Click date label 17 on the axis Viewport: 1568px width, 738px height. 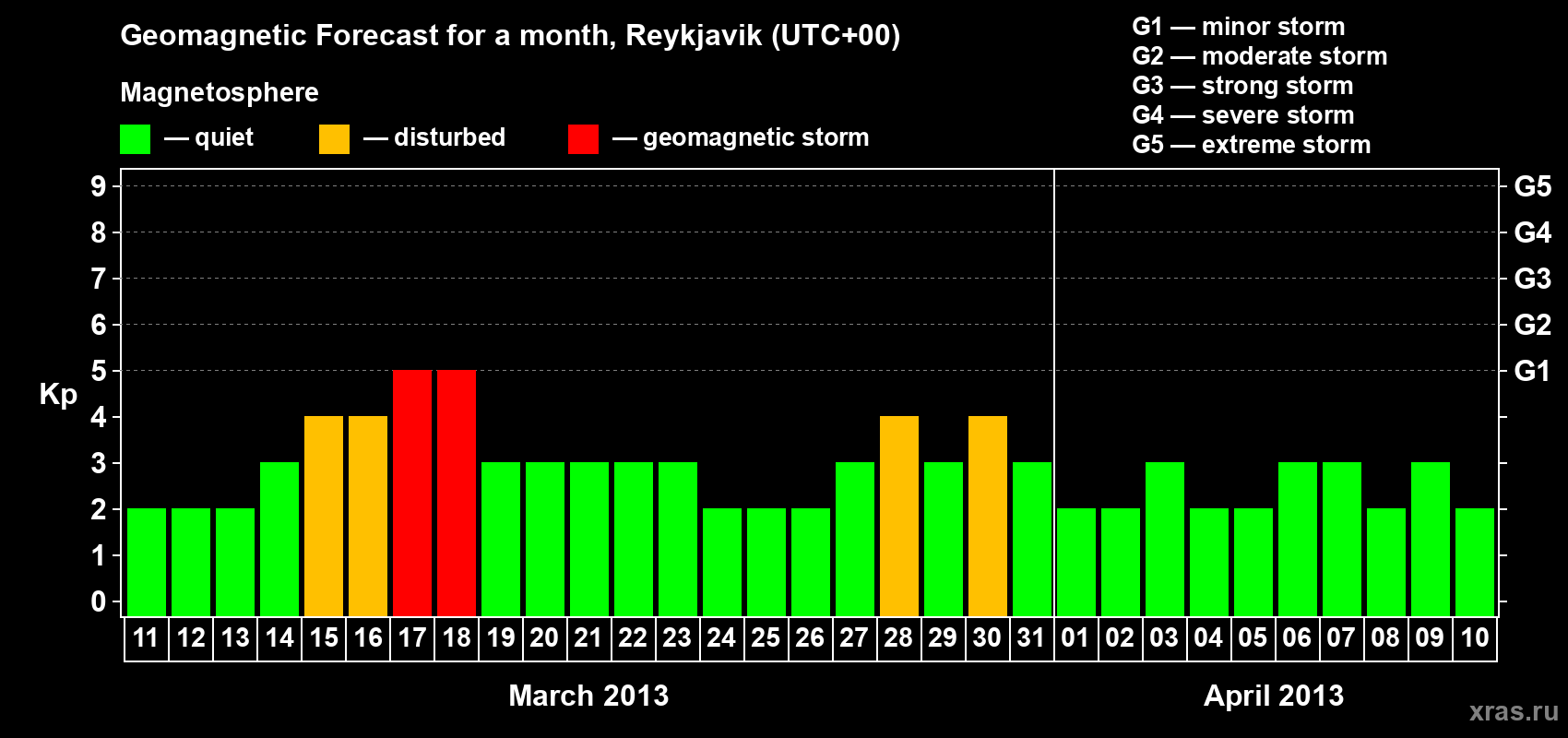412,638
